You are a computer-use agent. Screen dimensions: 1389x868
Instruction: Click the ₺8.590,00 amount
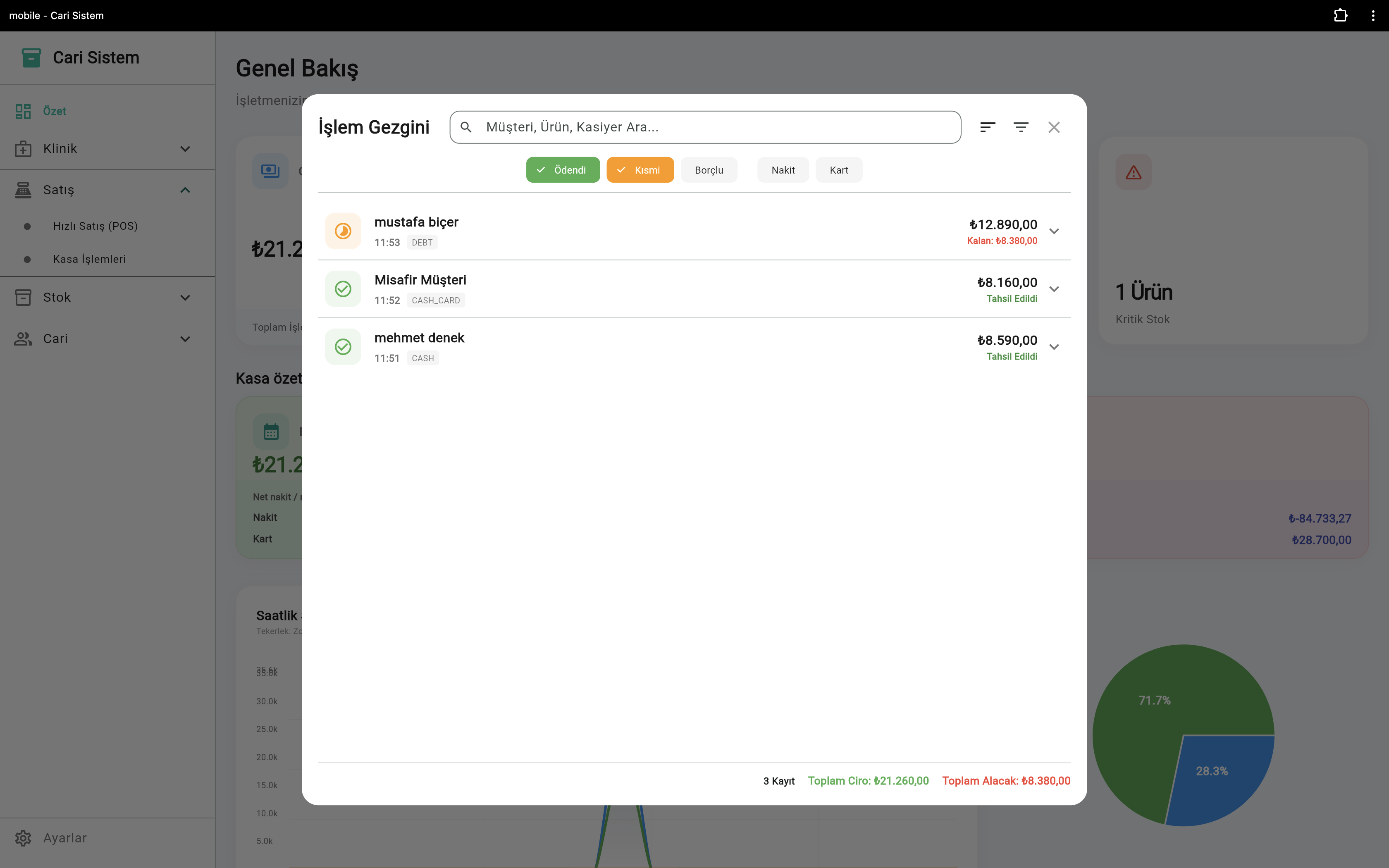(1007, 341)
